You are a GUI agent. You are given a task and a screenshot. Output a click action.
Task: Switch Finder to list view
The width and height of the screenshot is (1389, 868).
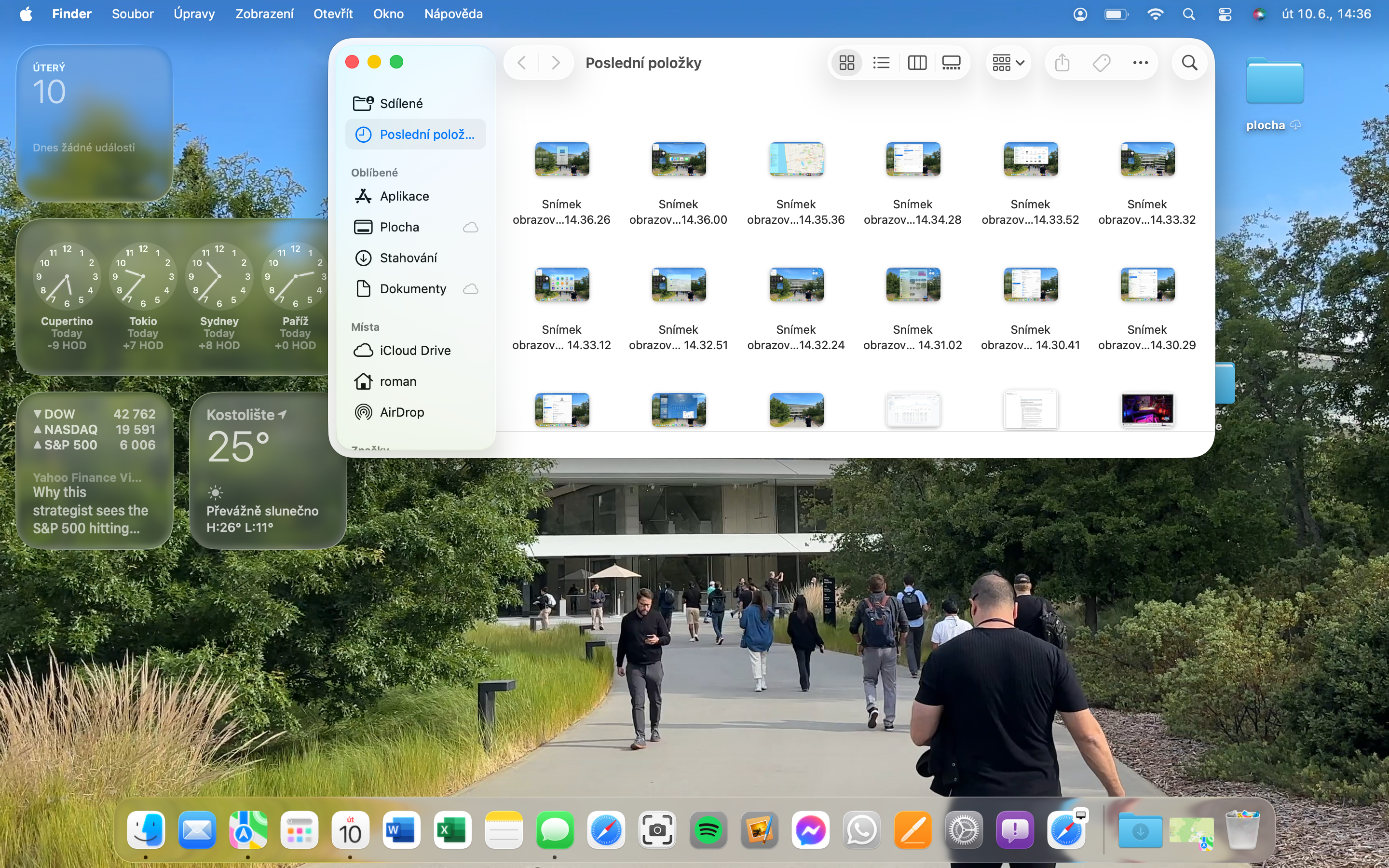[x=881, y=63]
